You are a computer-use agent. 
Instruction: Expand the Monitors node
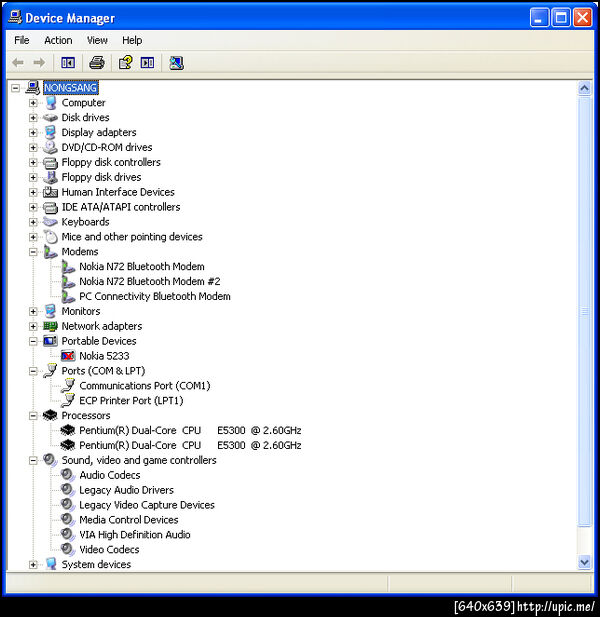click(x=33, y=311)
